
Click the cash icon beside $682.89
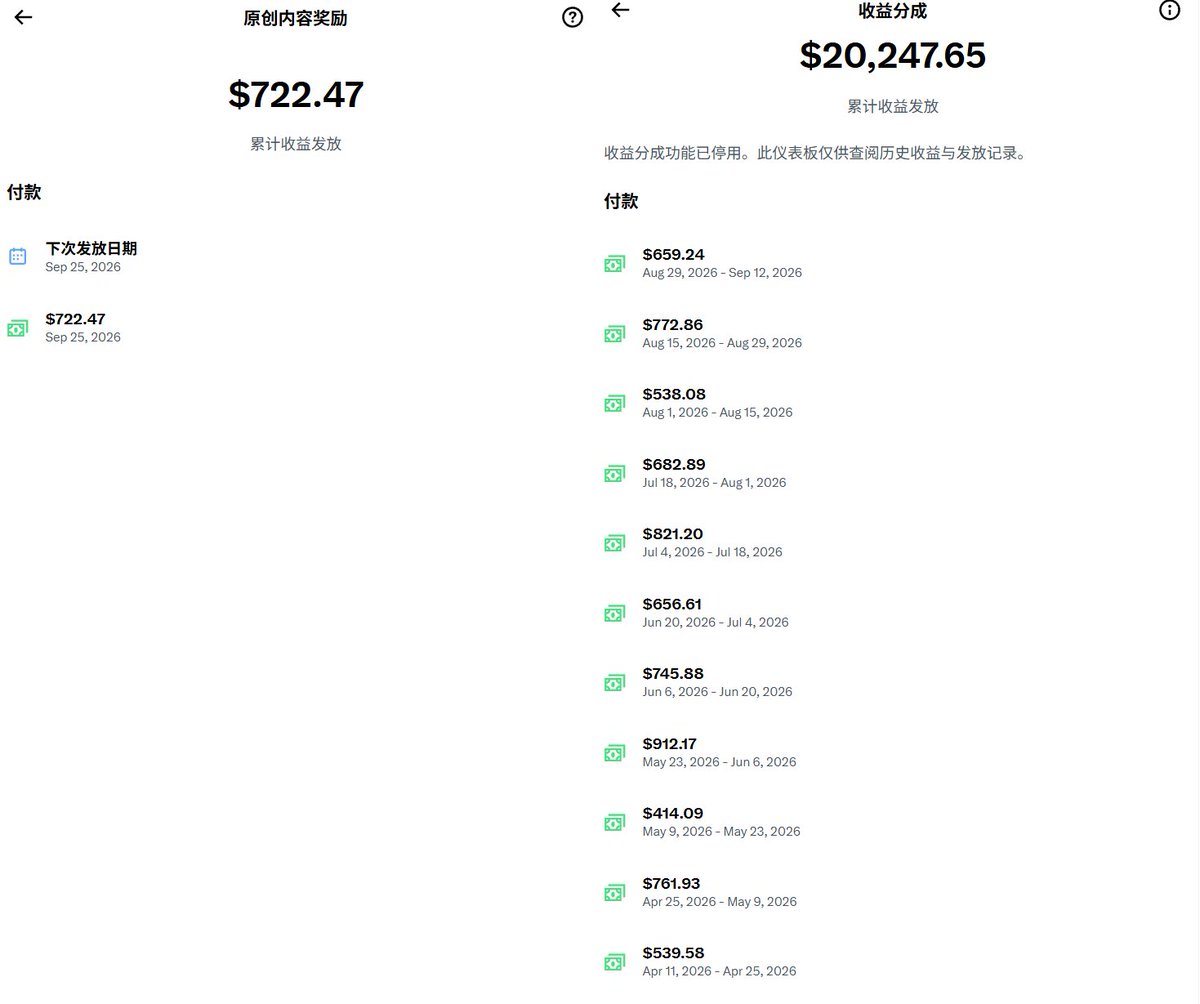(614, 473)
